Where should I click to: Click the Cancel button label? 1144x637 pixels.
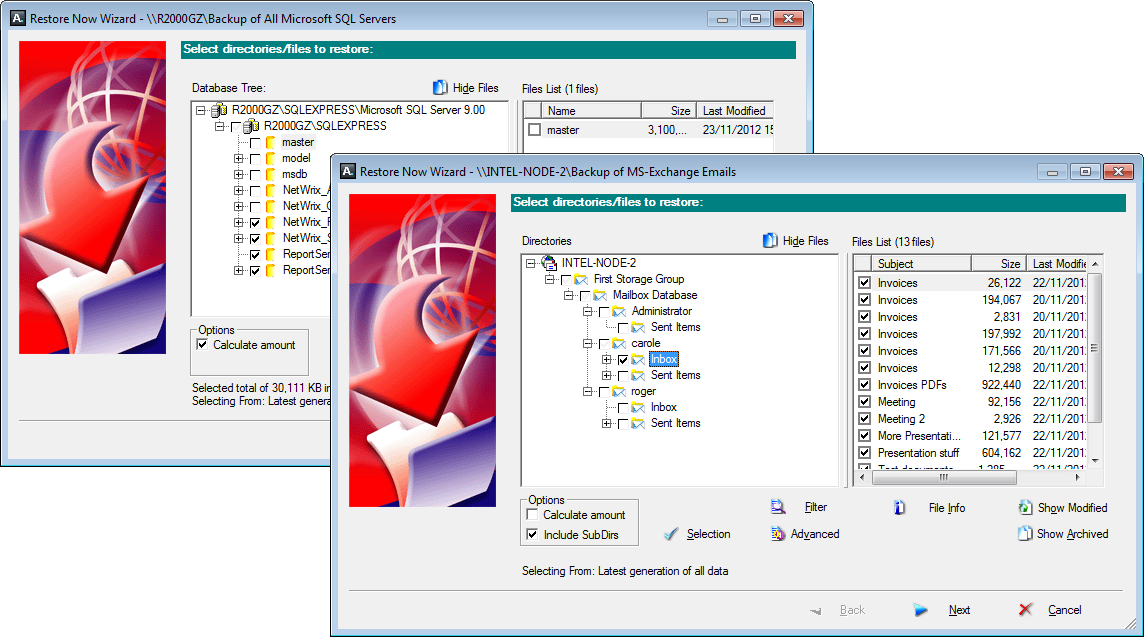pos(1064,610)
